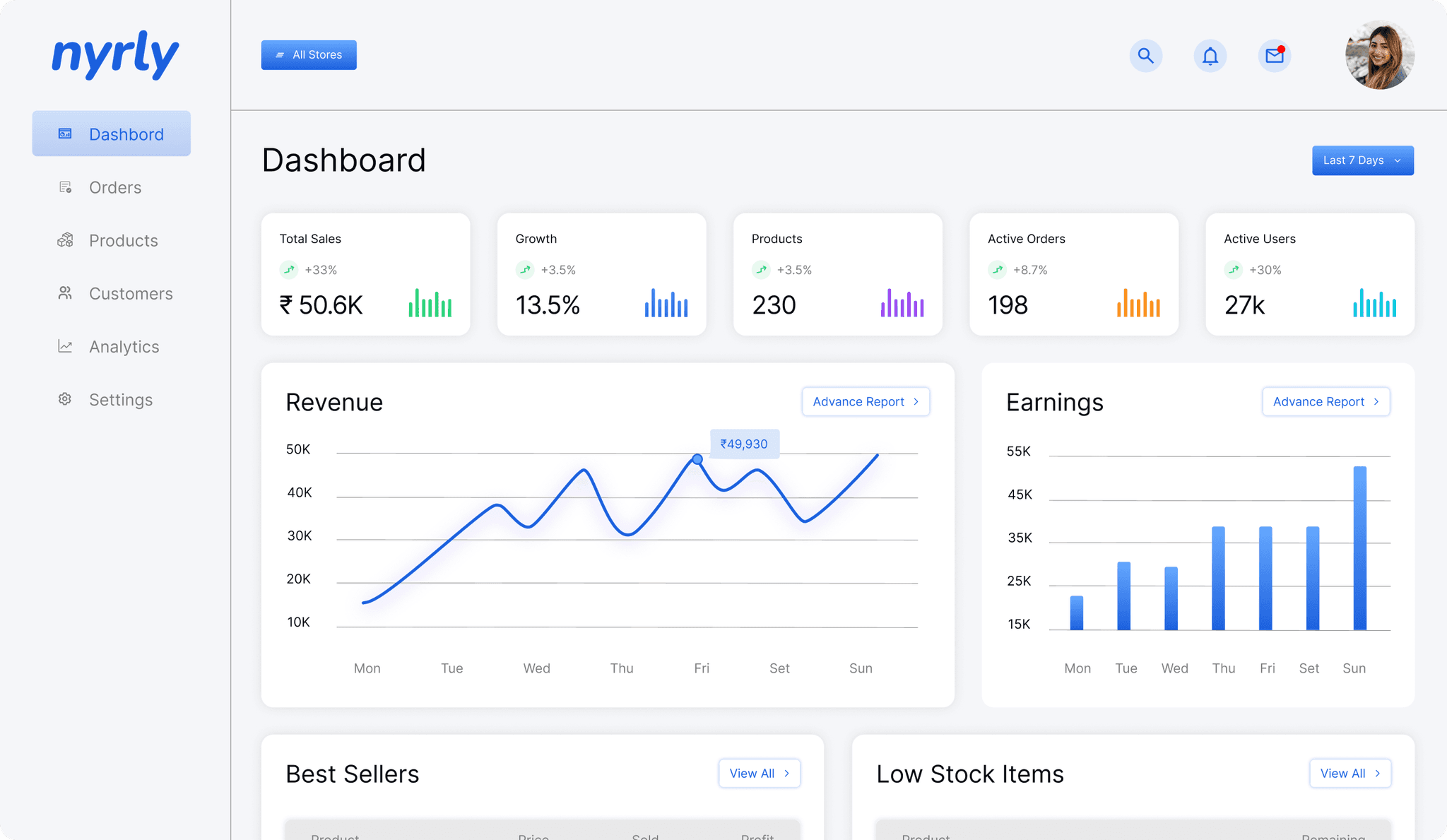Open Advance Report for Revenue
1447x840 pixels.
pos(865,401)
